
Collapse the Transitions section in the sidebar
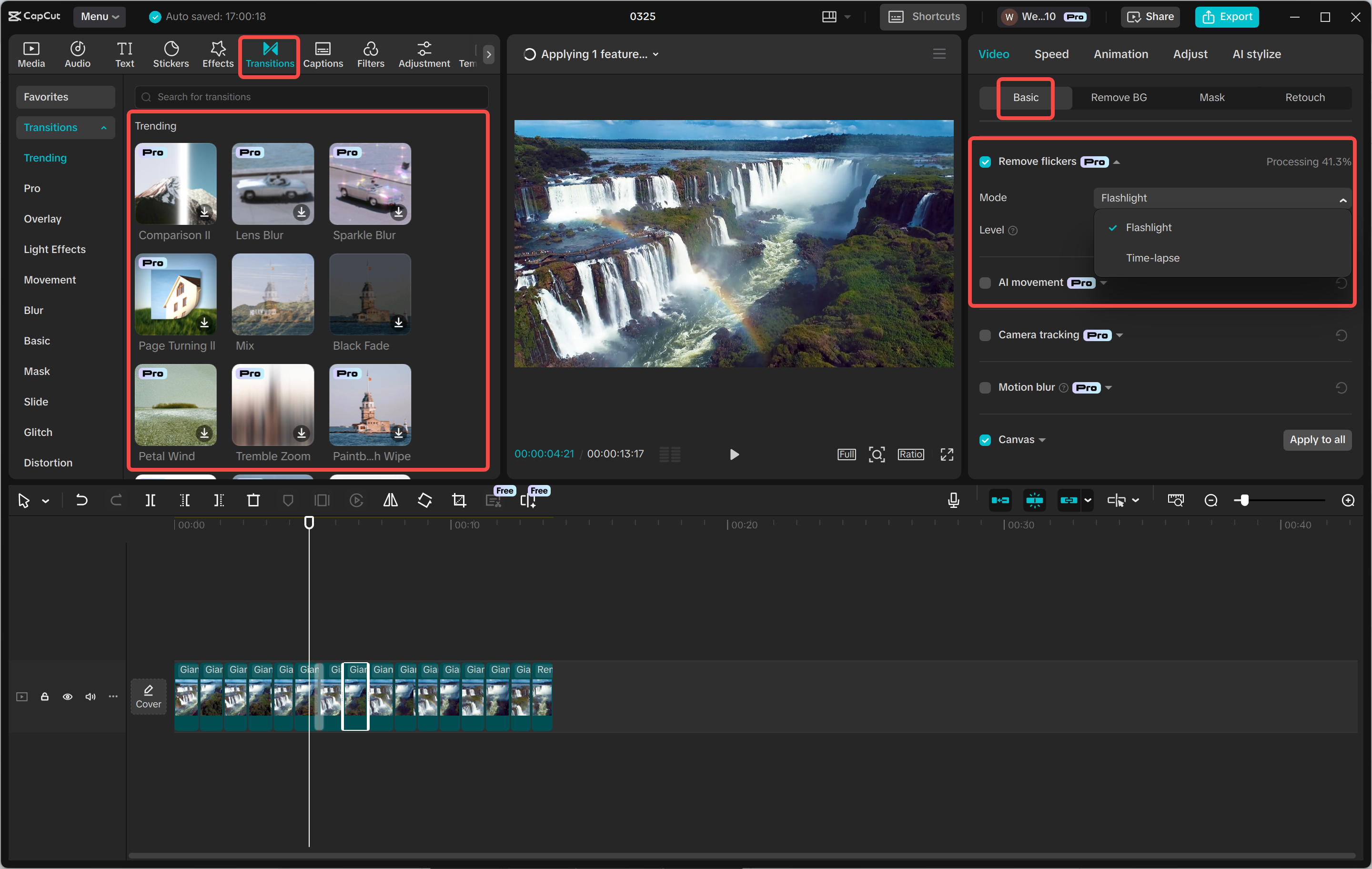tap(103, 127)
